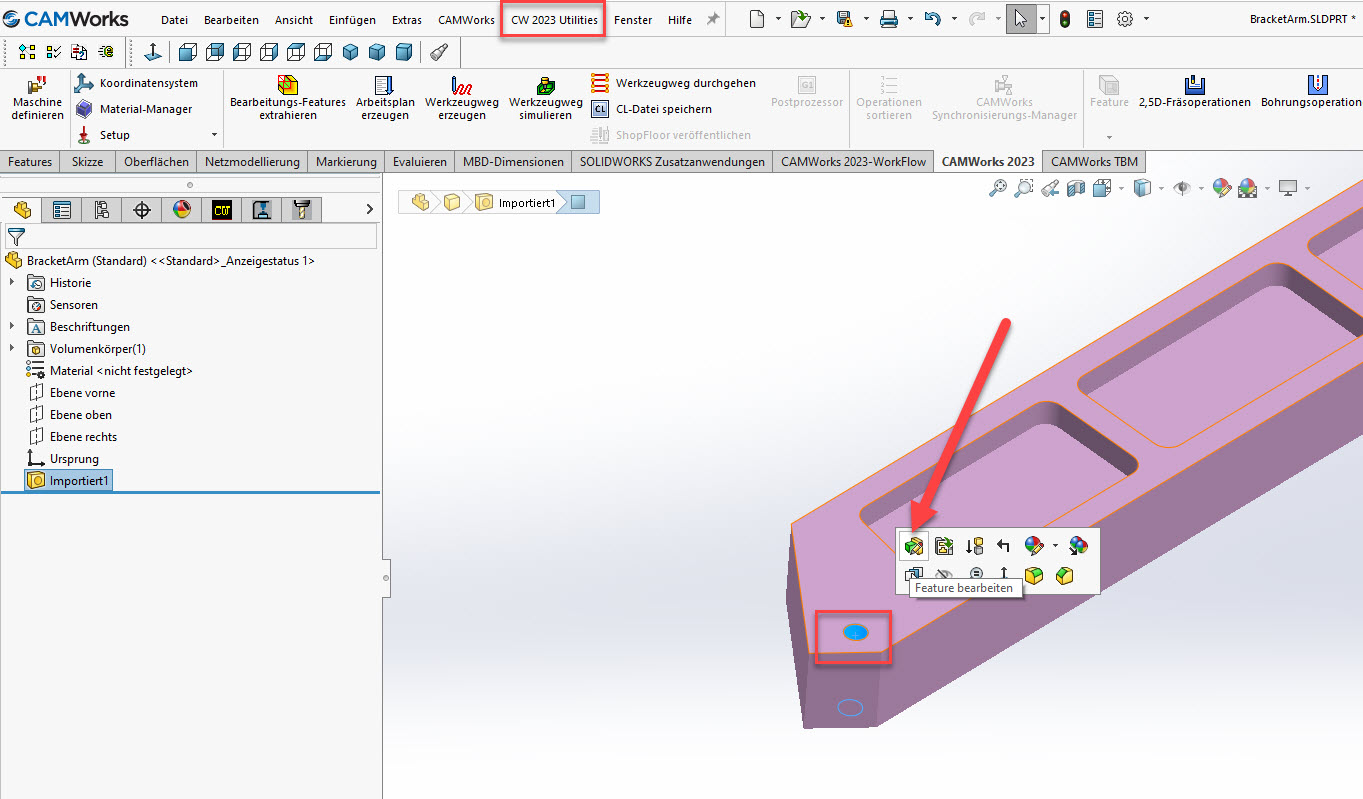This screenshot has width=1363, height=799.
Task: Open the Setup dropdown arrow
Action: coord(214,135)
